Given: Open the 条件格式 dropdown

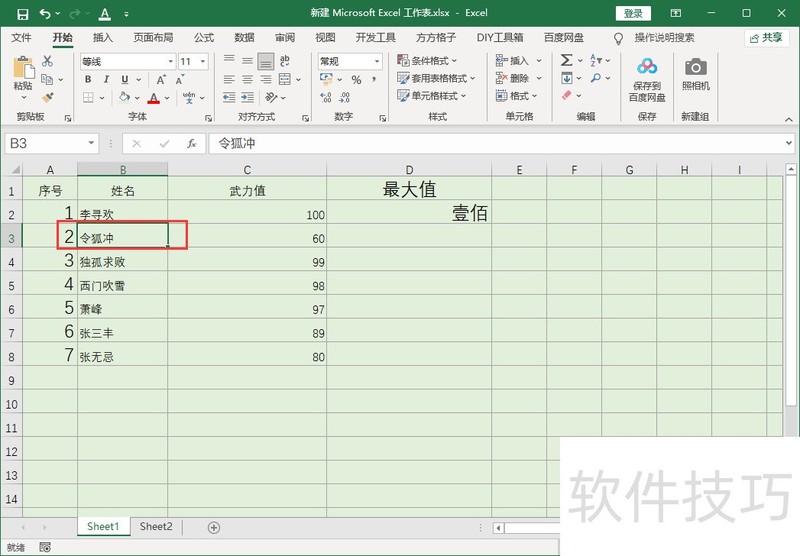Looking at the screenshot, I should tap(427, 61).
